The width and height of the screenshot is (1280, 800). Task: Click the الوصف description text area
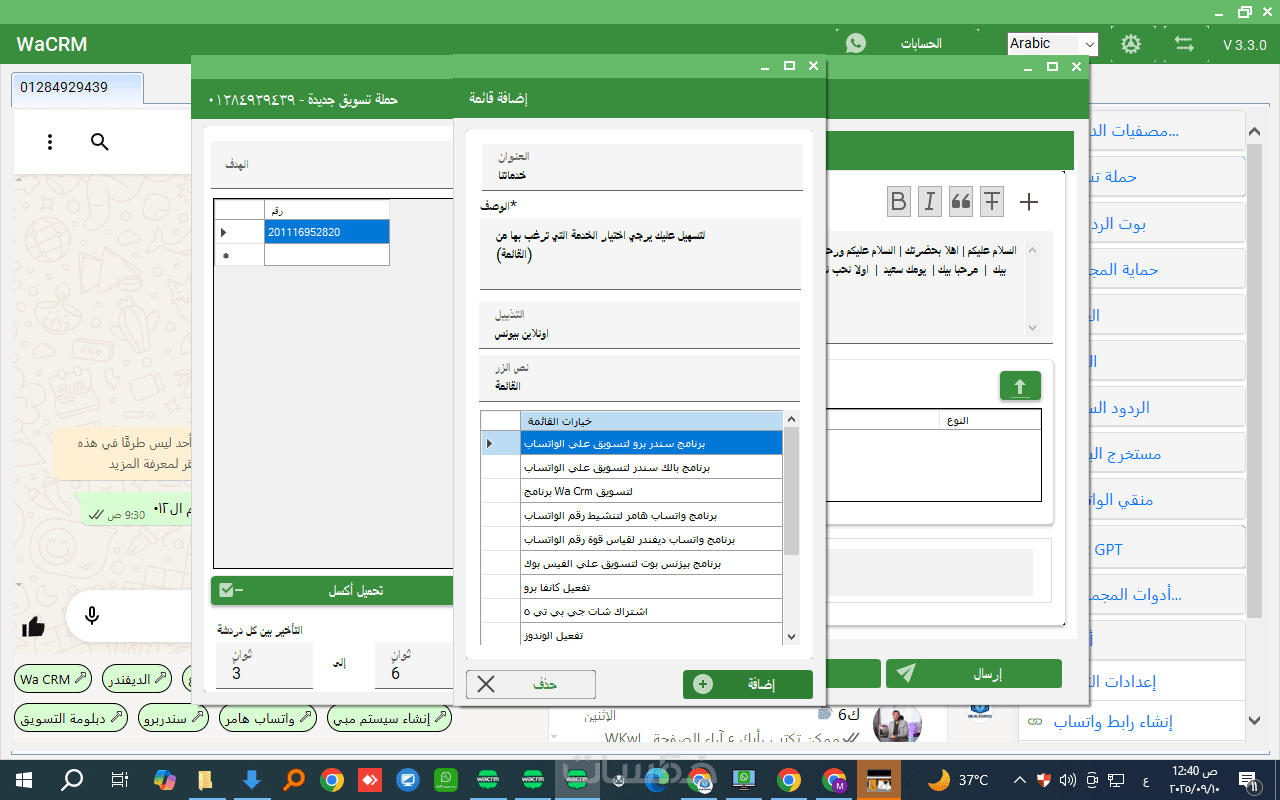(x=640, y=254)
